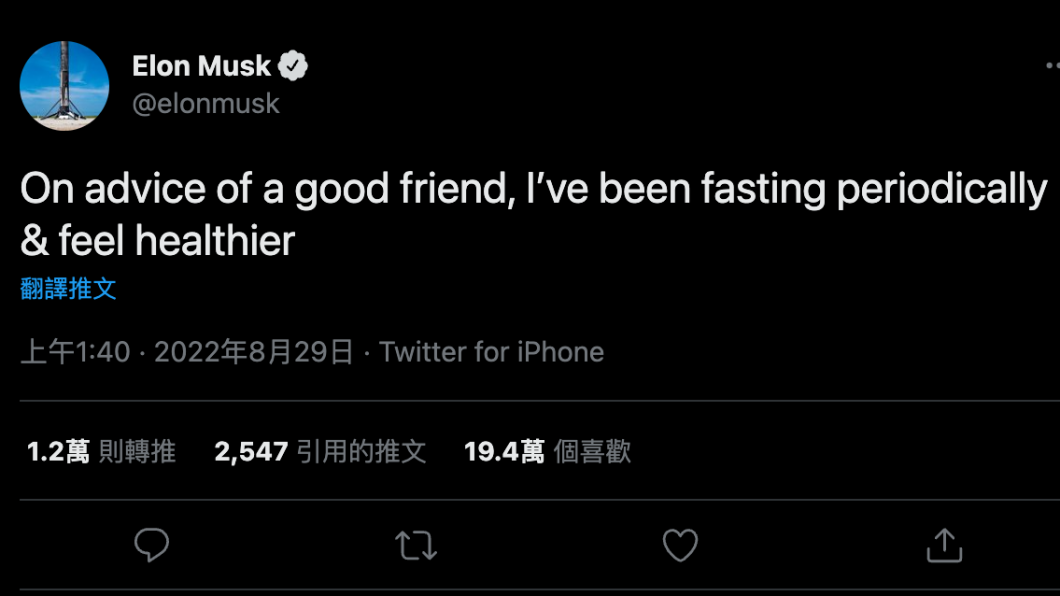View the 1.2萬 則轉推 retweets list
The image size is (1060, 596).
click(x=101, y=451)
